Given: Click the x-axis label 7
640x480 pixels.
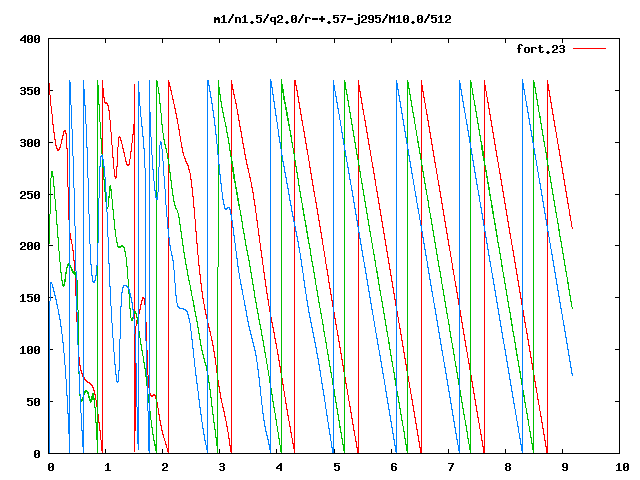Looking at the screenshot, I should pyautogui.click(x=451, y=467).
